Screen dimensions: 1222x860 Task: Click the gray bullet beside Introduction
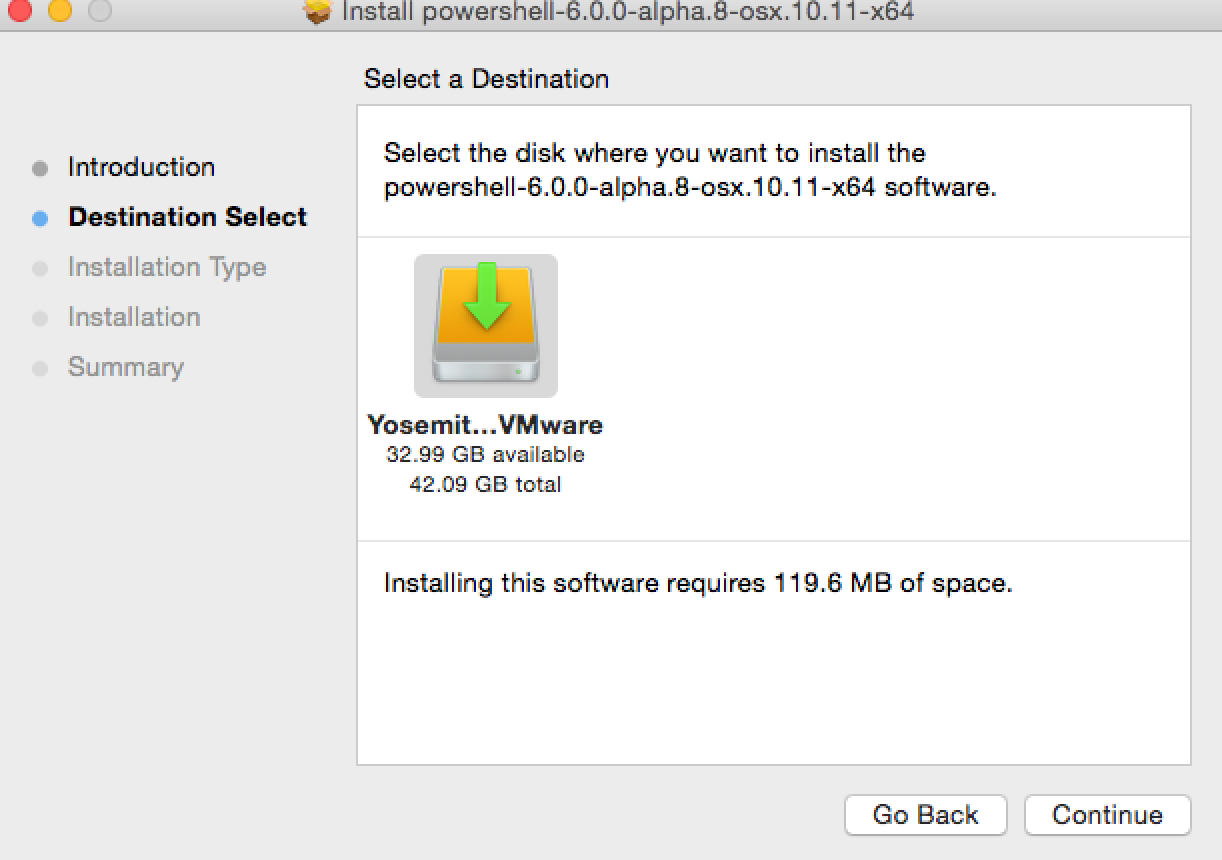click(40, 168)
